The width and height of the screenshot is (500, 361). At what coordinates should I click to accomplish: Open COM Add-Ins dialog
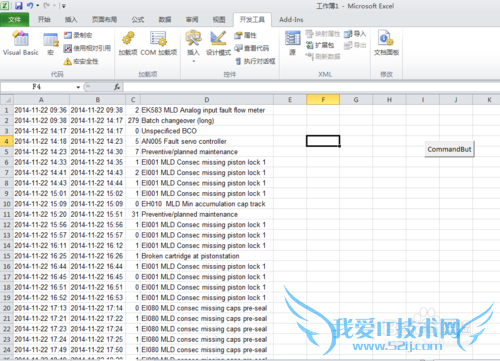pos(159,43)
